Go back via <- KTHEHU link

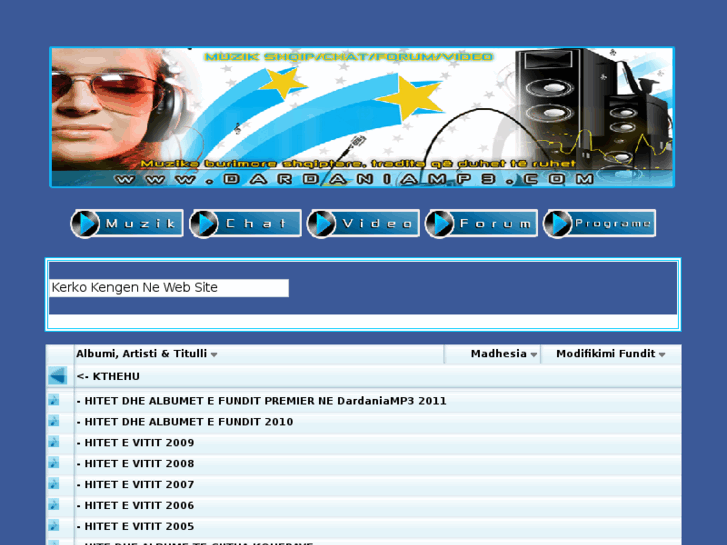[108, 376]
